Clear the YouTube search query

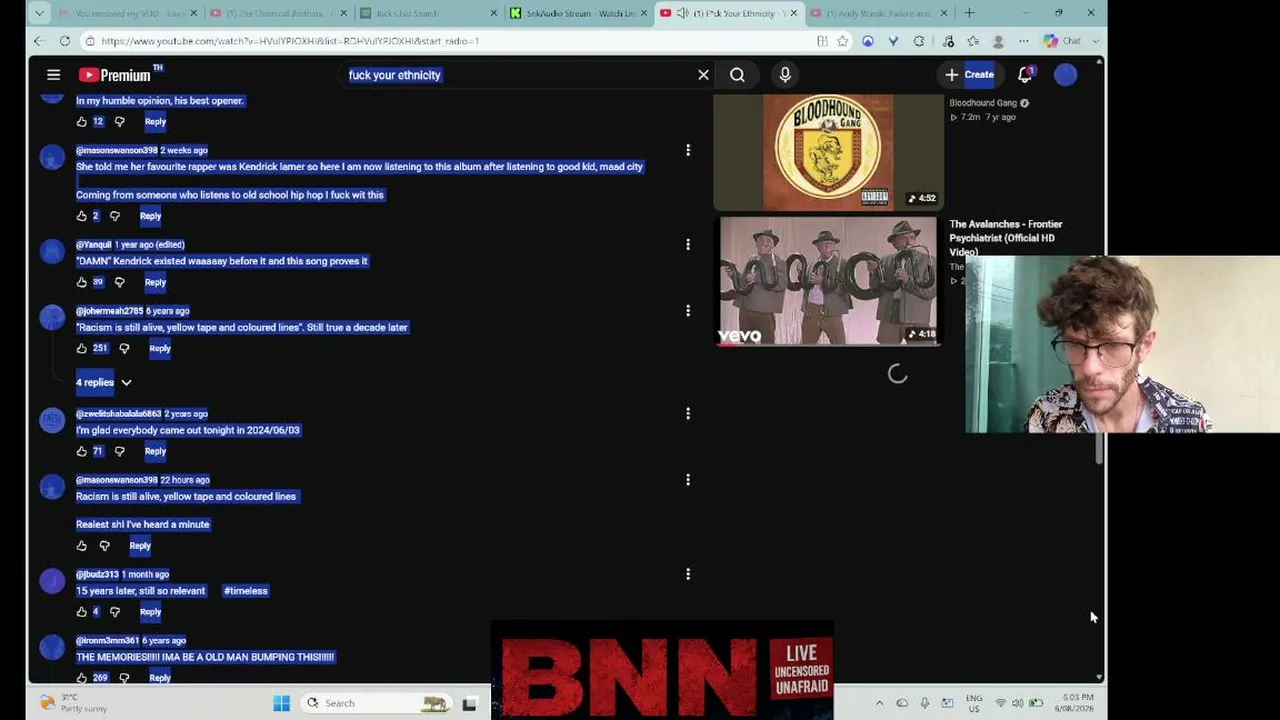coord(703,75)
